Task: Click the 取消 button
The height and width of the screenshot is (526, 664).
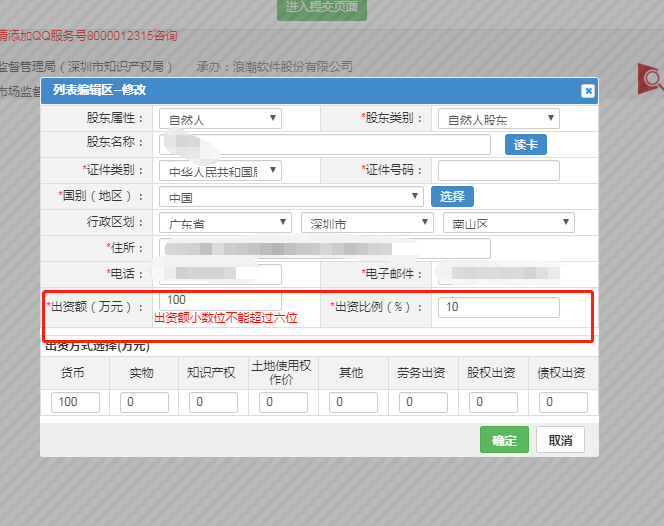Action: (560, 440)
